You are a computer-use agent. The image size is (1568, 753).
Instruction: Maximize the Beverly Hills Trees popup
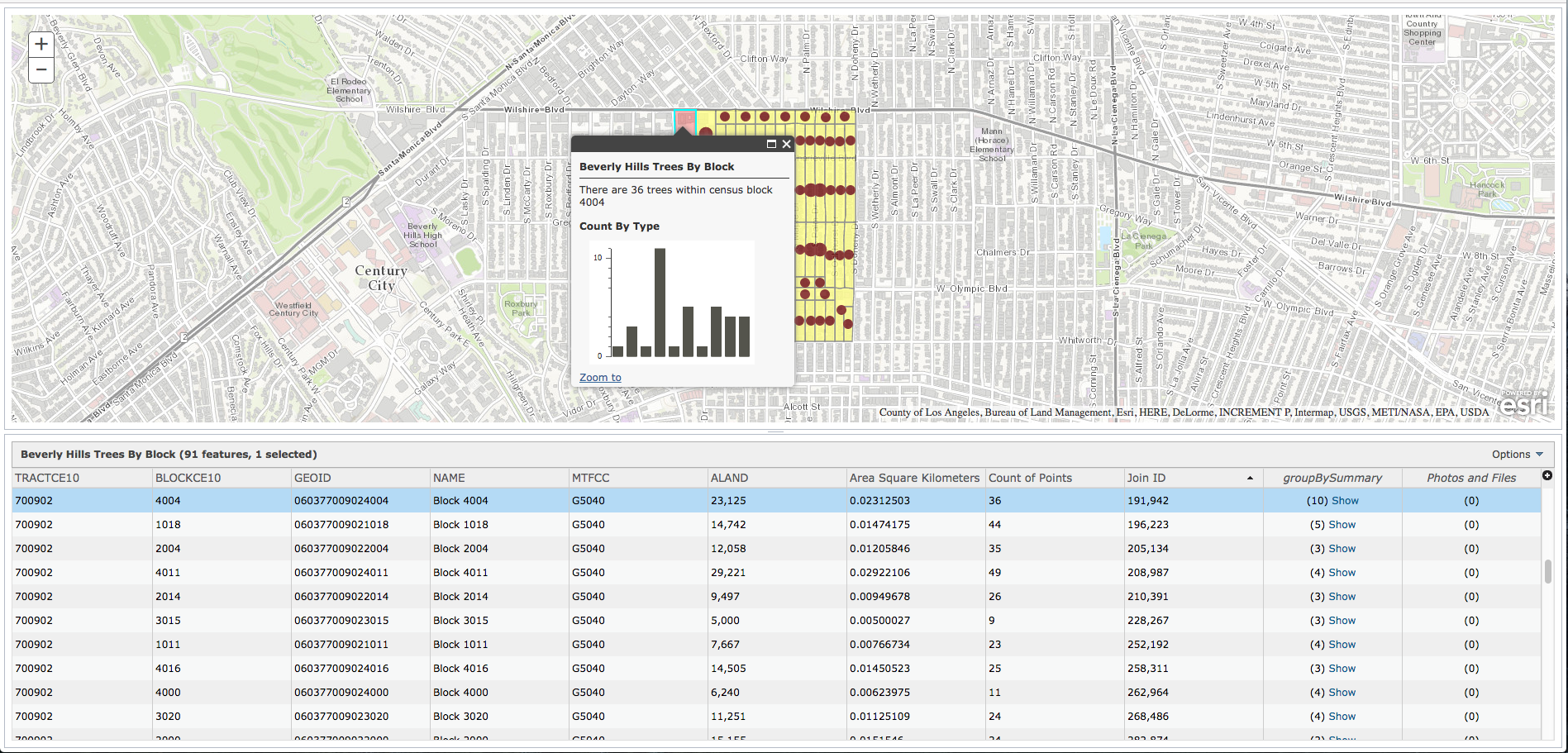pyautogui.click(x=771, y=144)
